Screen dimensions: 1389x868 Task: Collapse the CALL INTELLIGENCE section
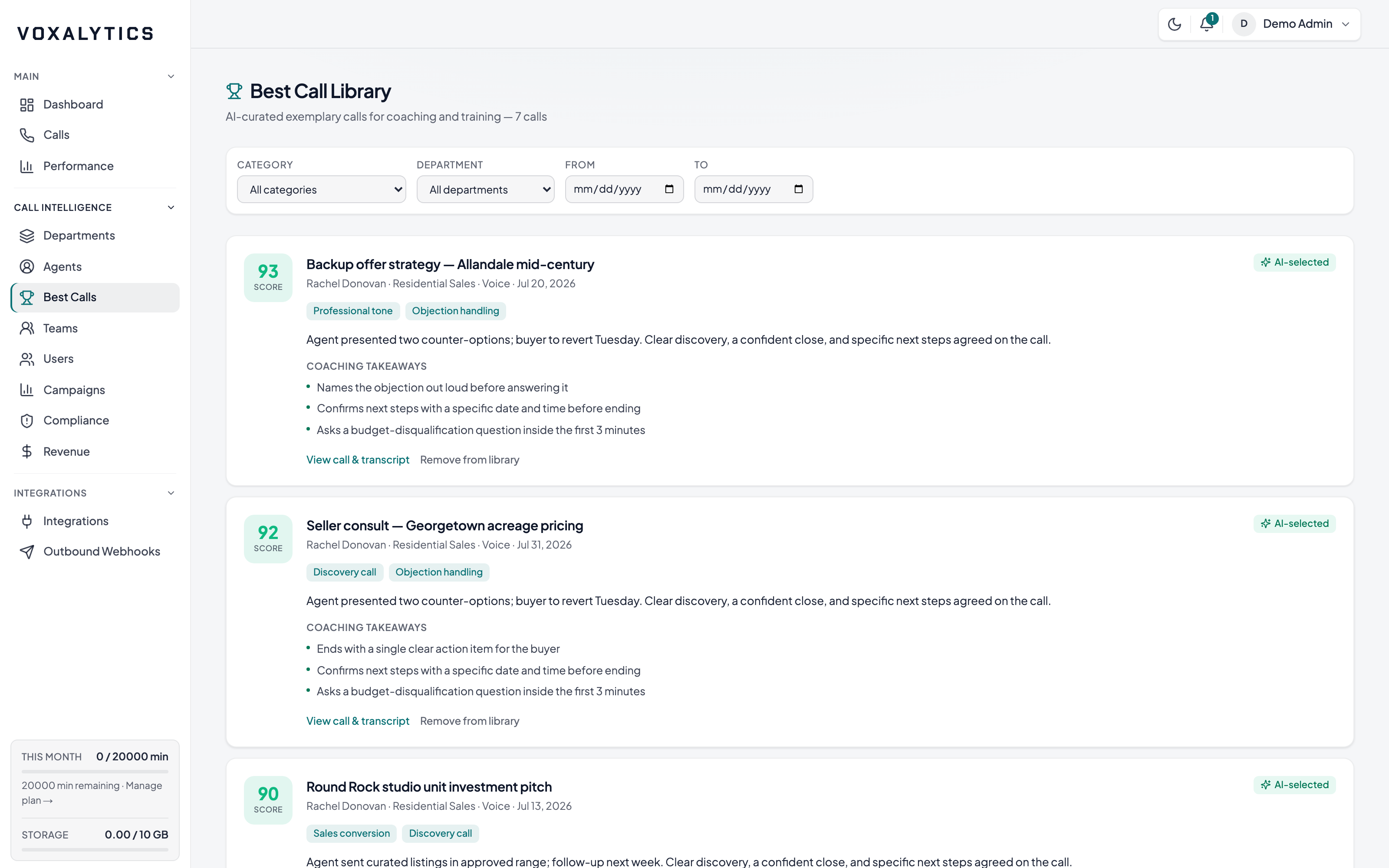pyautogui.click(x=171, y=208)
